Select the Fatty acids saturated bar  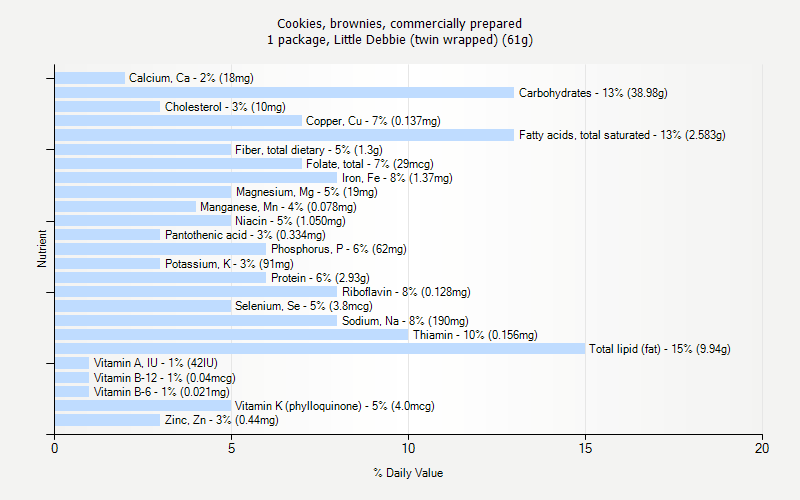tap(285, 135)
